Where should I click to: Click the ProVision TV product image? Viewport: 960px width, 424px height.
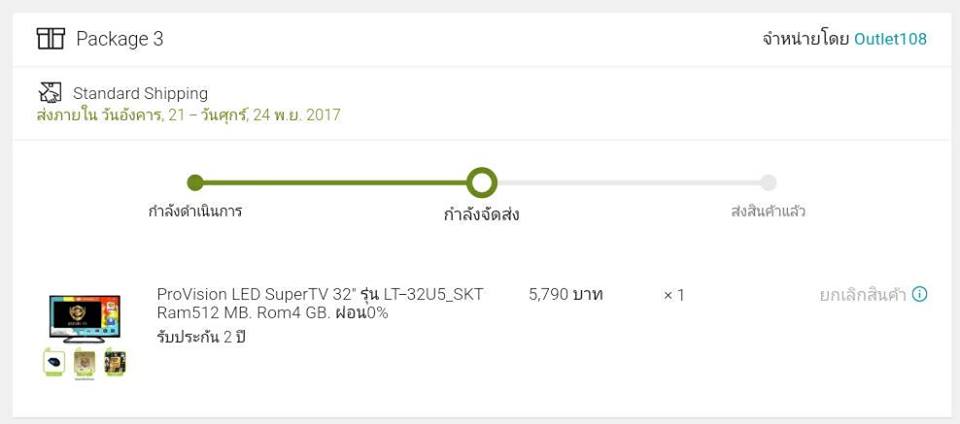(85, 319)
